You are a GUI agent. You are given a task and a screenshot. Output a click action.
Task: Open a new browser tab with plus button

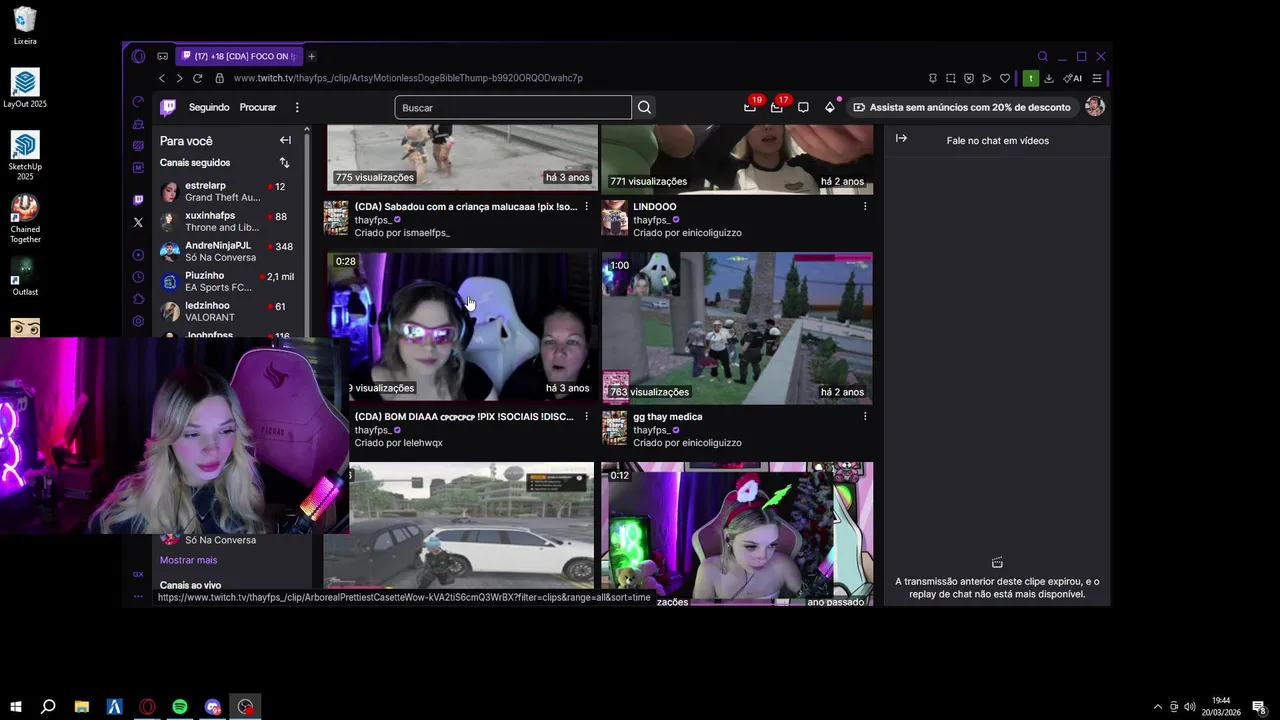coord(311,56)
